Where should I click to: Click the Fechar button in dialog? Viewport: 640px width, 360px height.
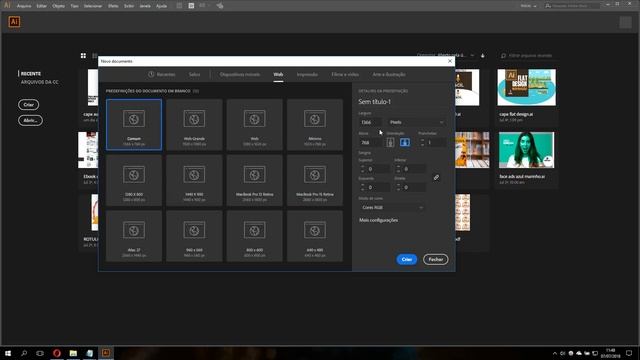point(436,259)
